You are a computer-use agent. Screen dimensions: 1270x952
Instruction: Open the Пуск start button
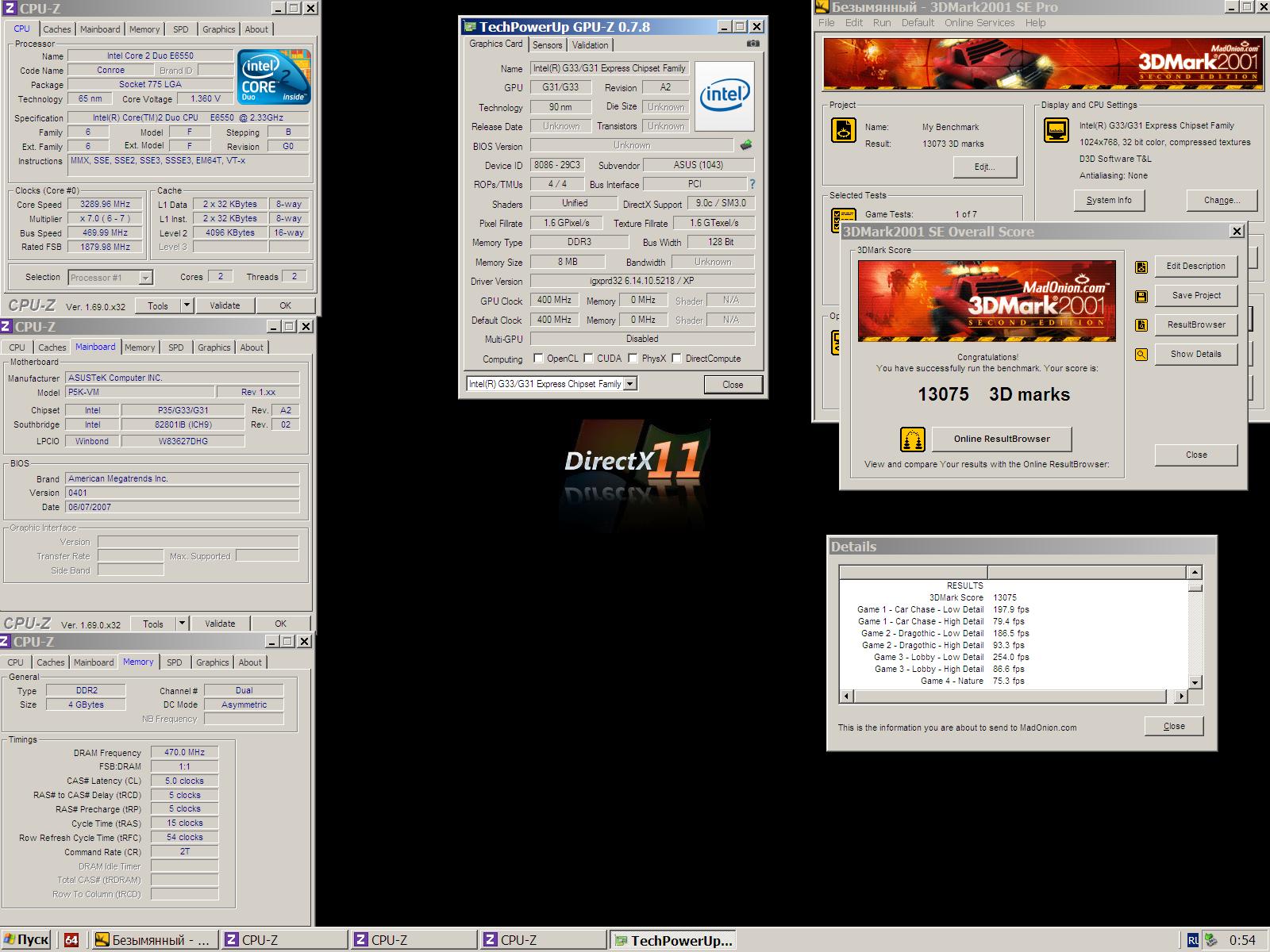(26, 940)
